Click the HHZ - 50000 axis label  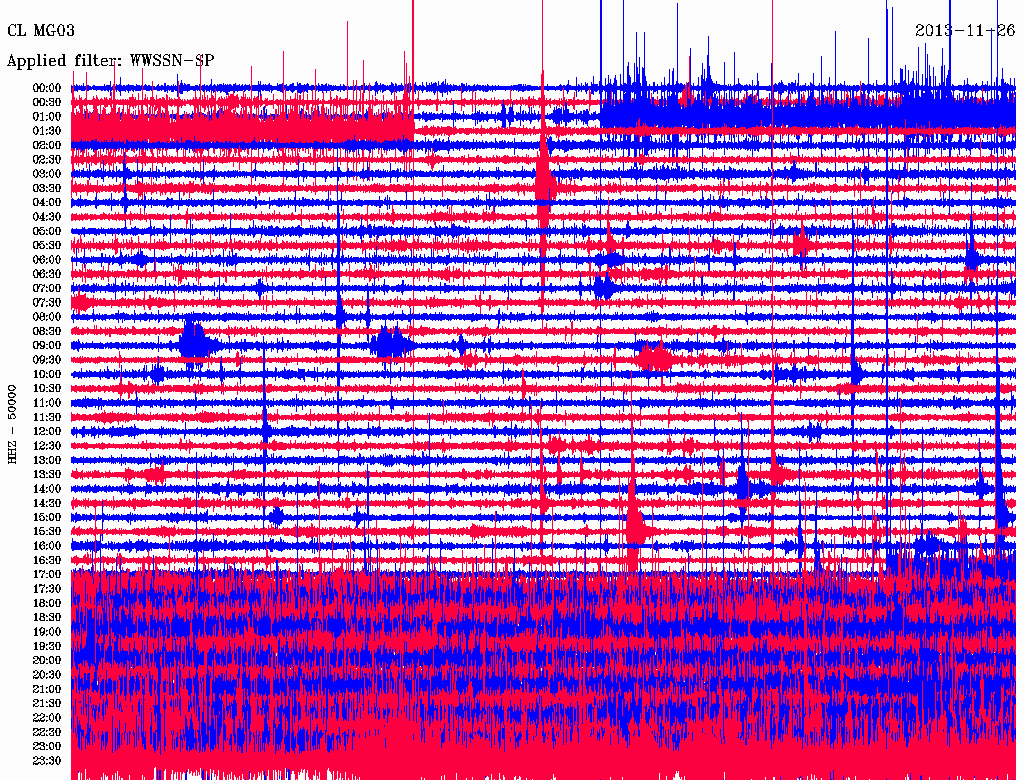coord(12,424)
